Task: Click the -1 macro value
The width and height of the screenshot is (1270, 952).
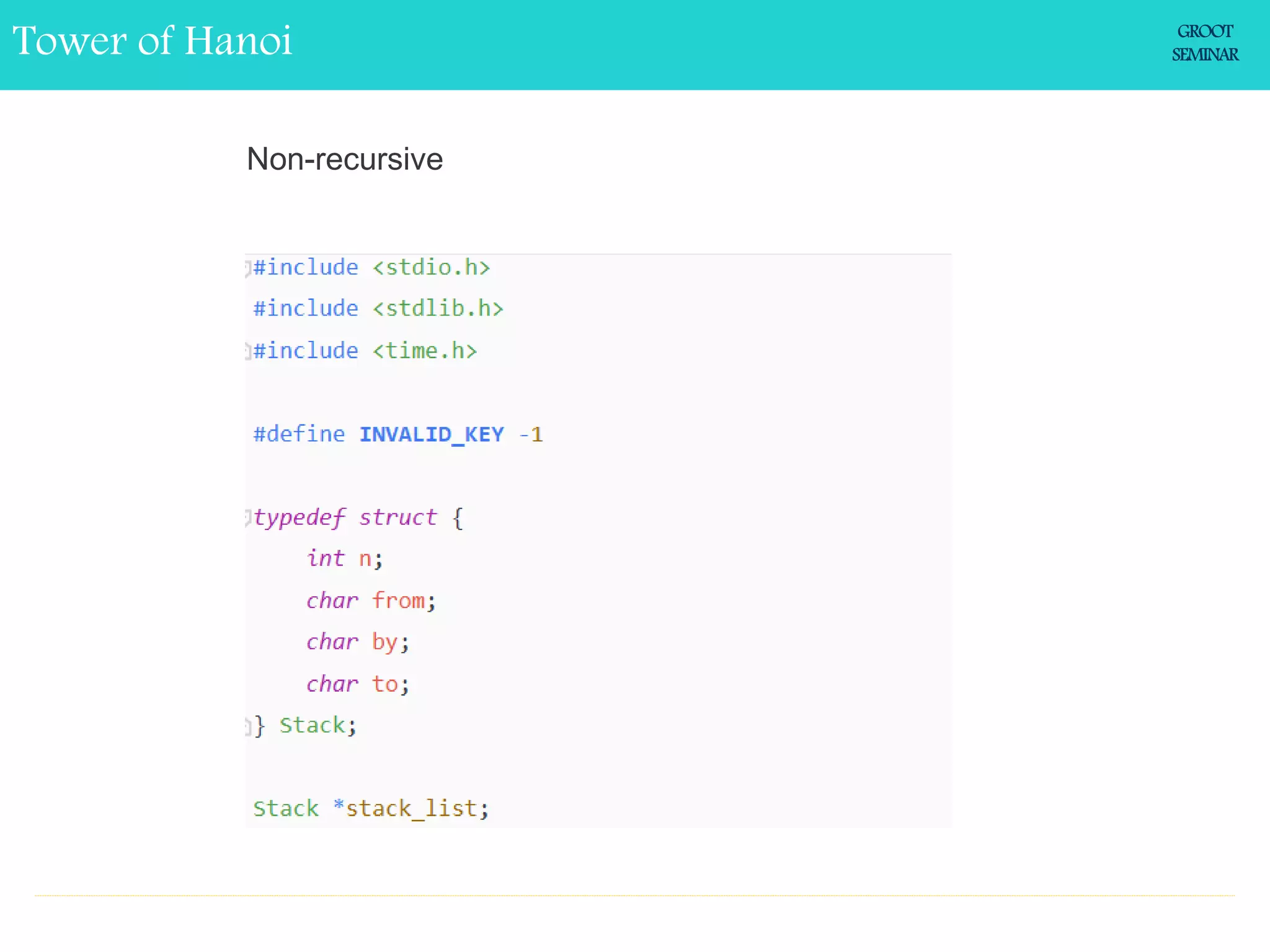Action: [x=531, y=434]
